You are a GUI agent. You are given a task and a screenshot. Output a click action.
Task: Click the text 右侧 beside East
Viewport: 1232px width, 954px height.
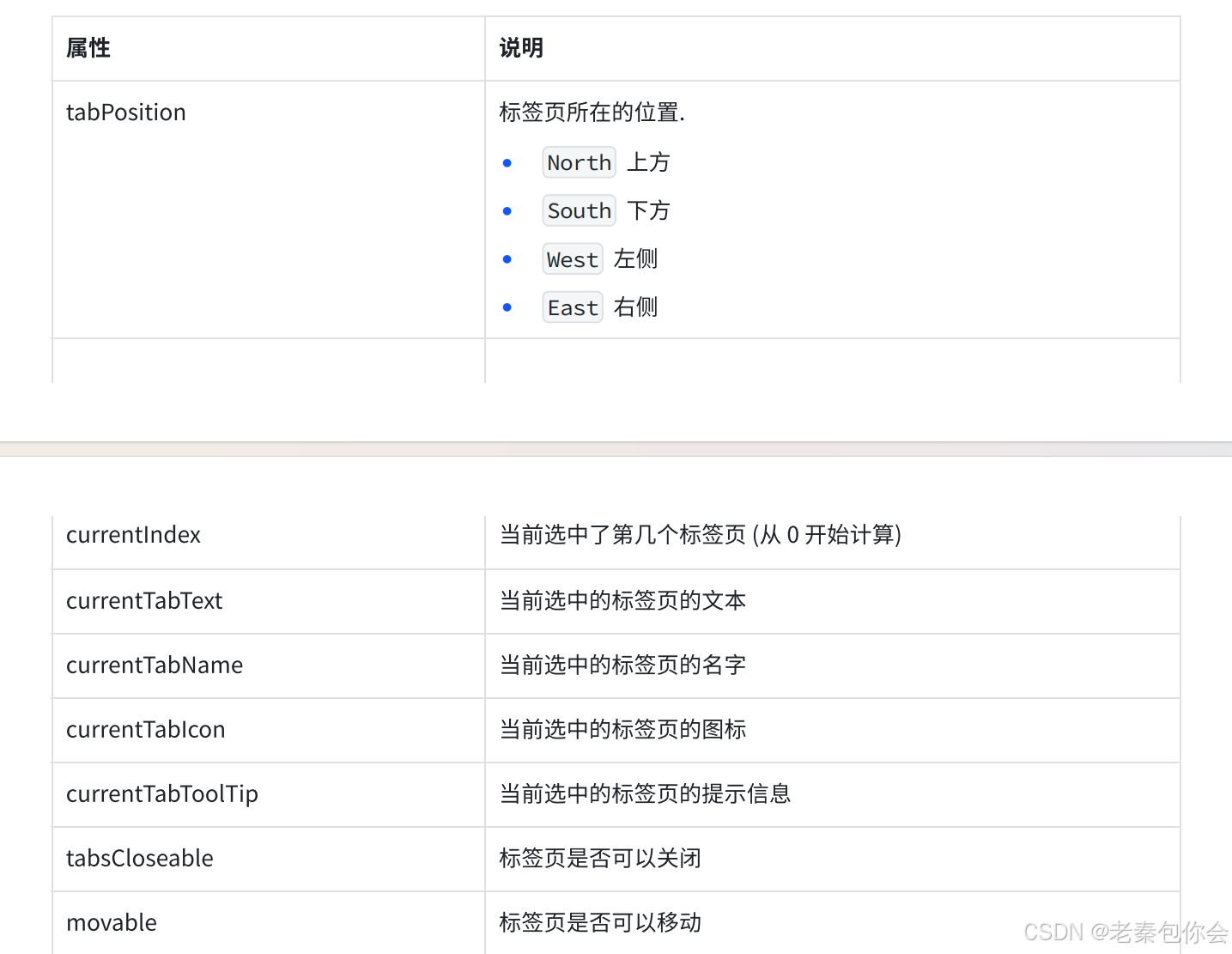(636, 307)
